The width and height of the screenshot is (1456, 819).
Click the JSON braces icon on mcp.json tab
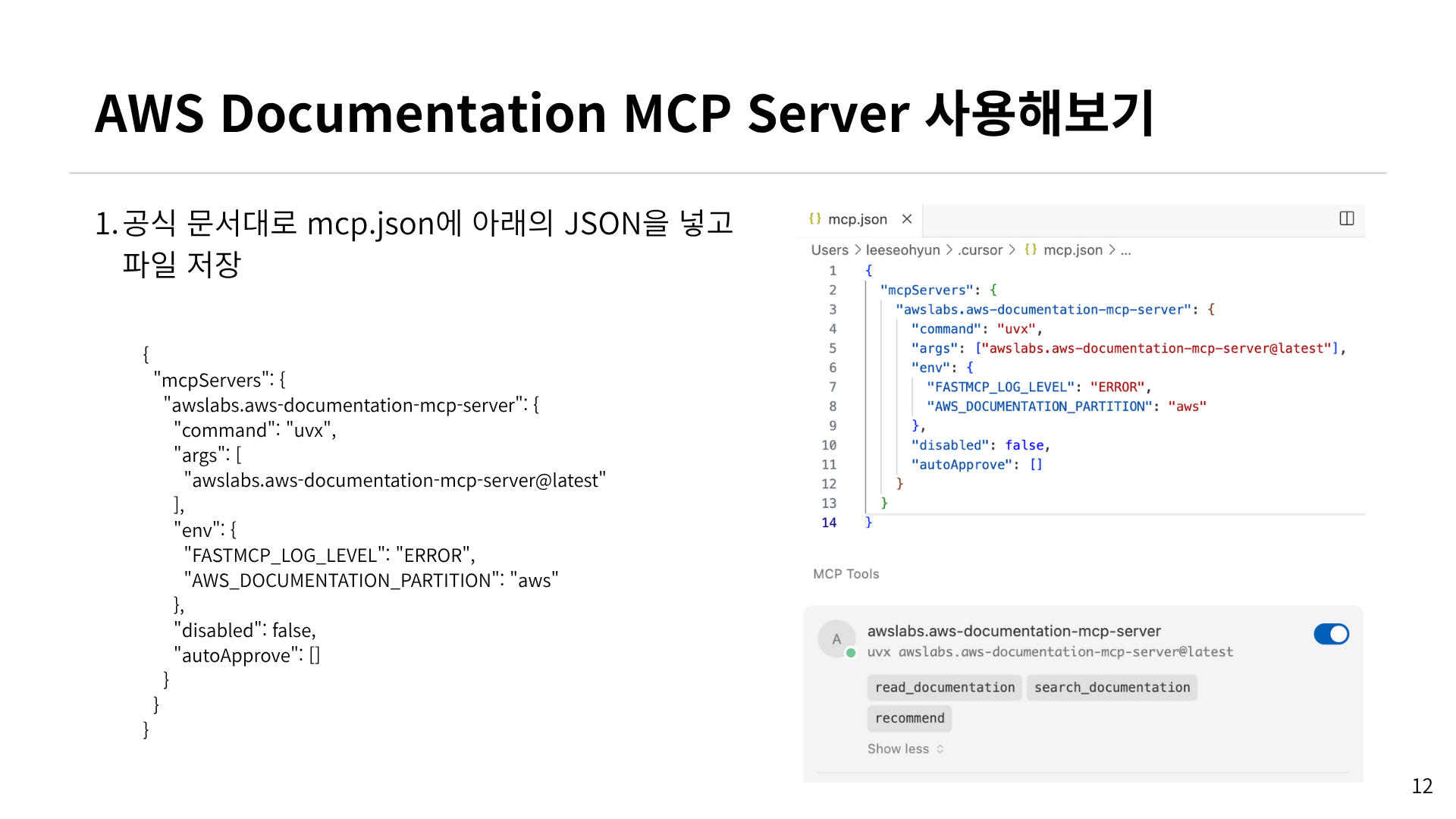[815, 218]
